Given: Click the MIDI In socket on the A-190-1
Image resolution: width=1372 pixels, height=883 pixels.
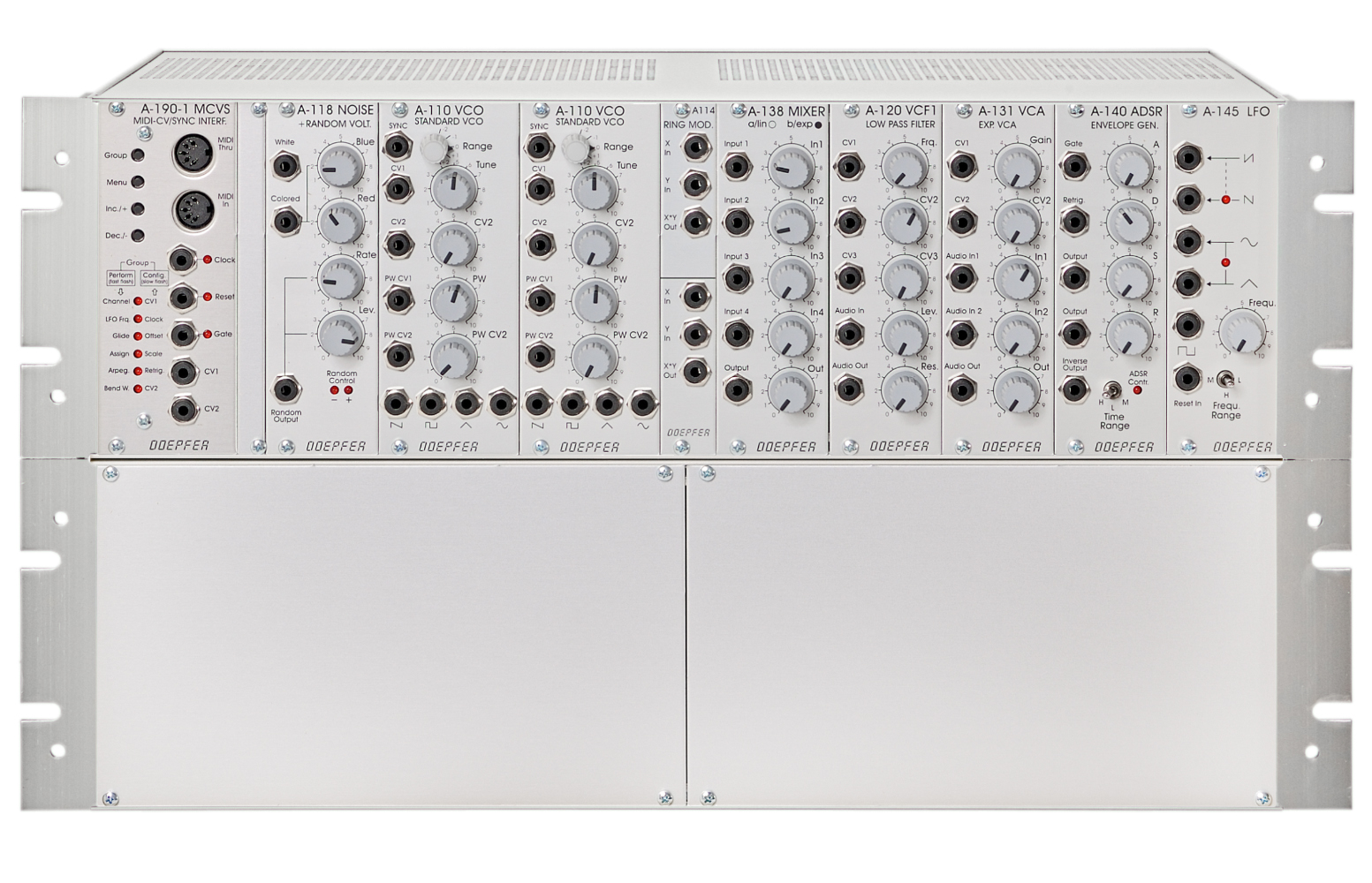Looking at the screenshot, I should (x=192, y=210).
